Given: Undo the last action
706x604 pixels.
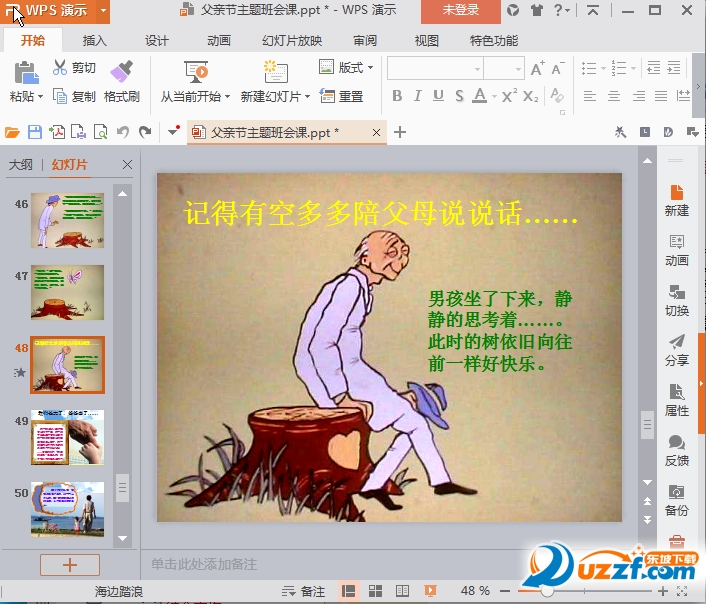Looking at the screenshot, I should pyautogui.click(x=122, y=132).
